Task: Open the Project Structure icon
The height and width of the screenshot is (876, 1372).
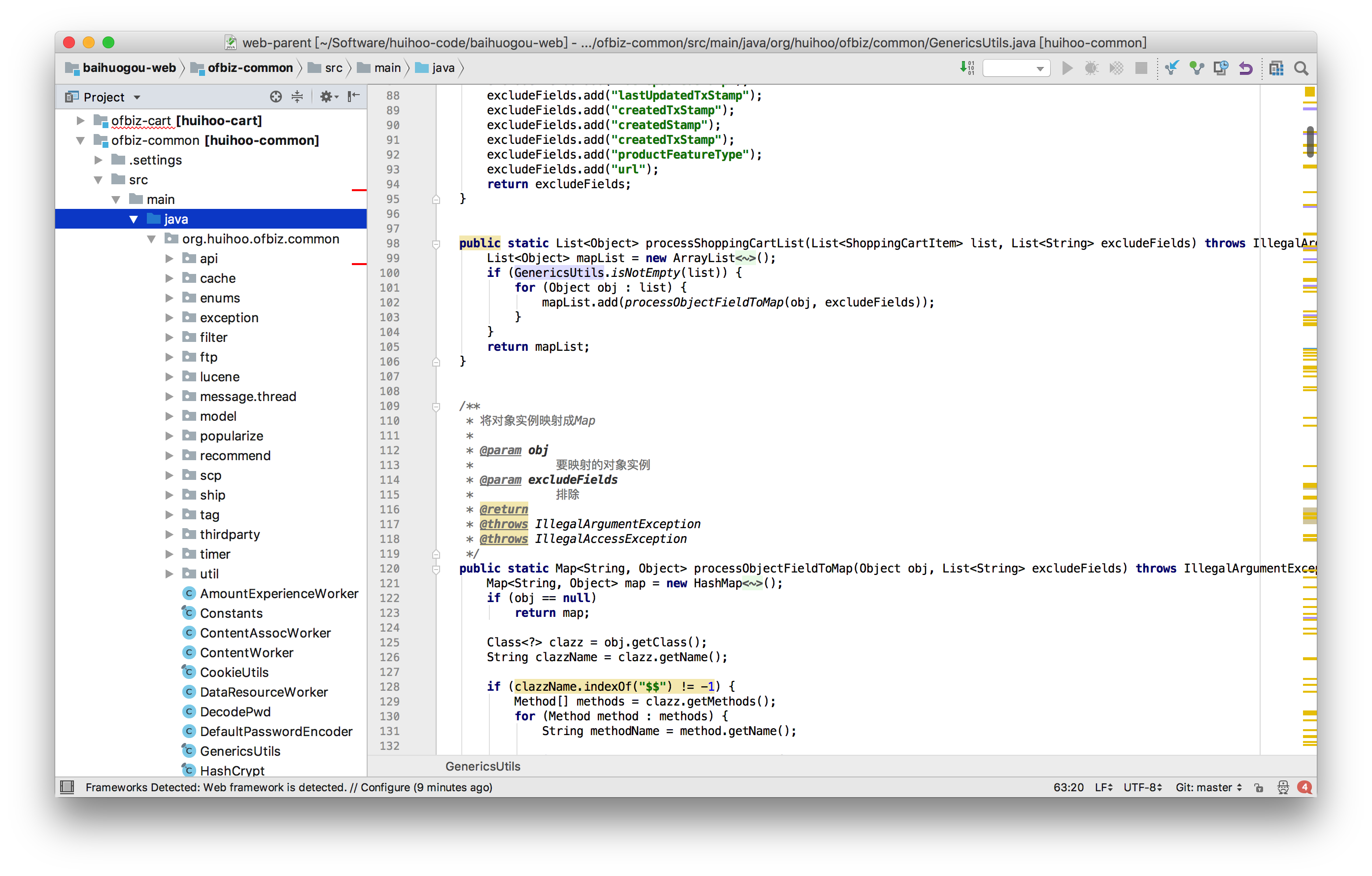Action: point(1276,68)
